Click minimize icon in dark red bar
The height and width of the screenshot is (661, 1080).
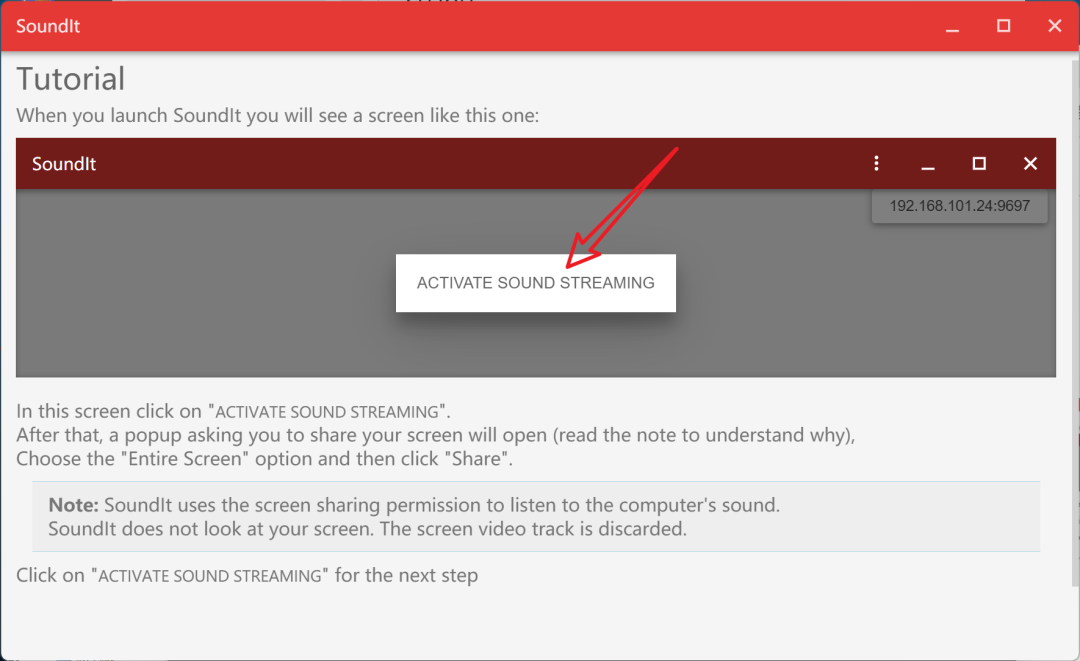coord(928,164)
